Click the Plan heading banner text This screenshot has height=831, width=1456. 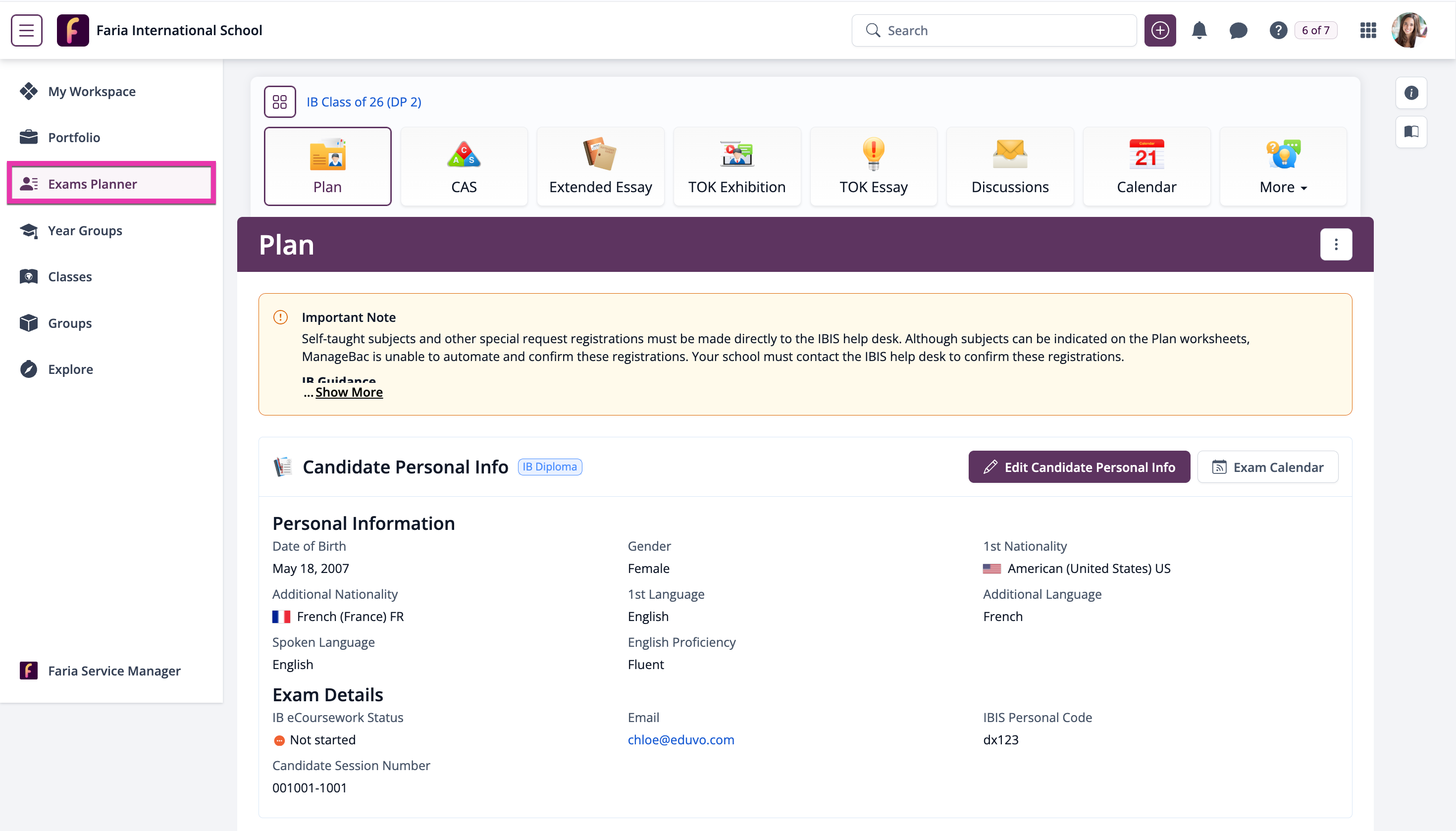click(287, 244)
